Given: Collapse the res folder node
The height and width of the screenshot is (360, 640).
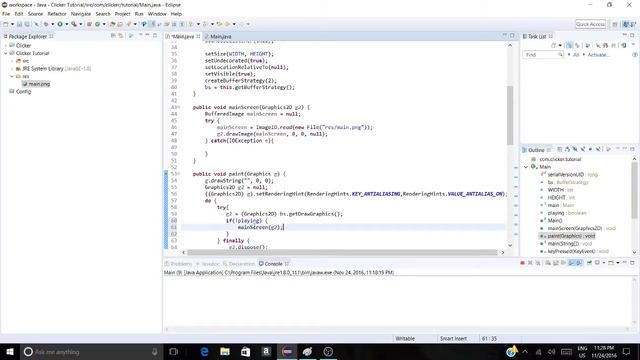Looking at the screenshot, I should pyautogui.click(x=12, y=76).
